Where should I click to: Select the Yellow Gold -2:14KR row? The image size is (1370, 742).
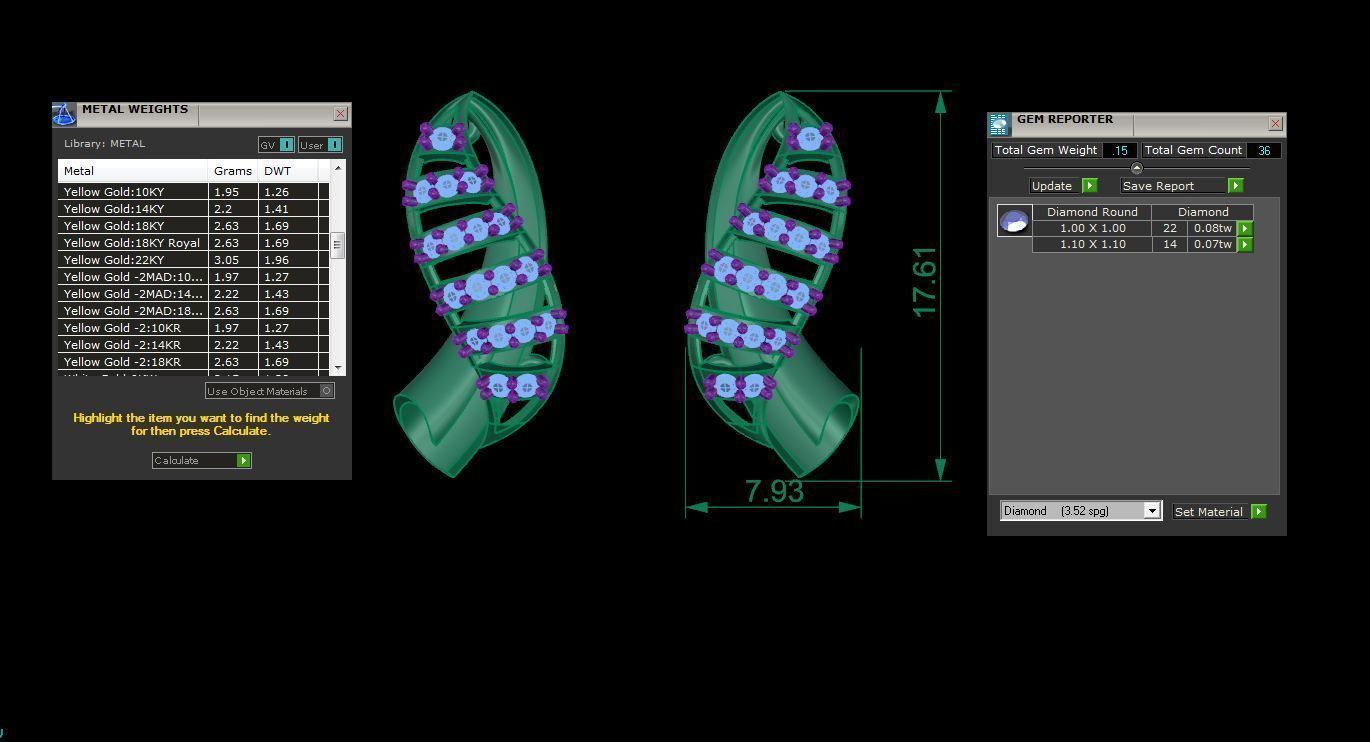pos(193,345)
